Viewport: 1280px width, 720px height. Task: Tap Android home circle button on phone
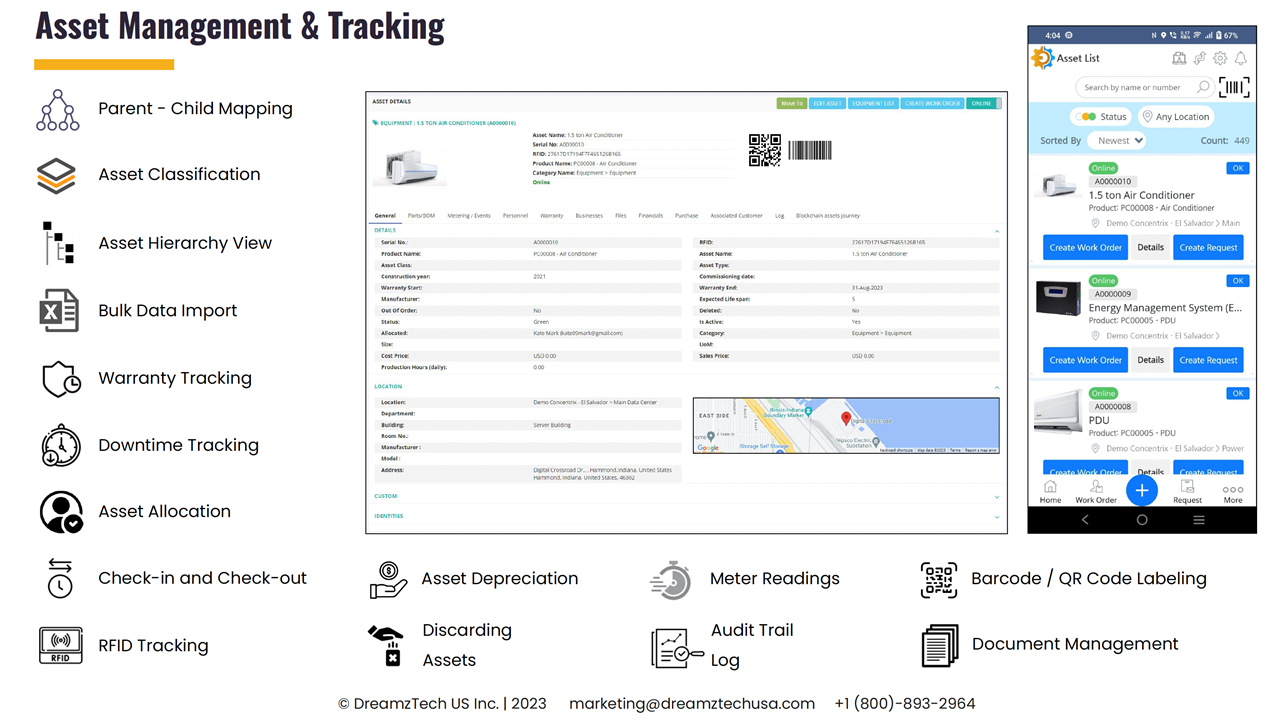click(x=1142, y=520)
